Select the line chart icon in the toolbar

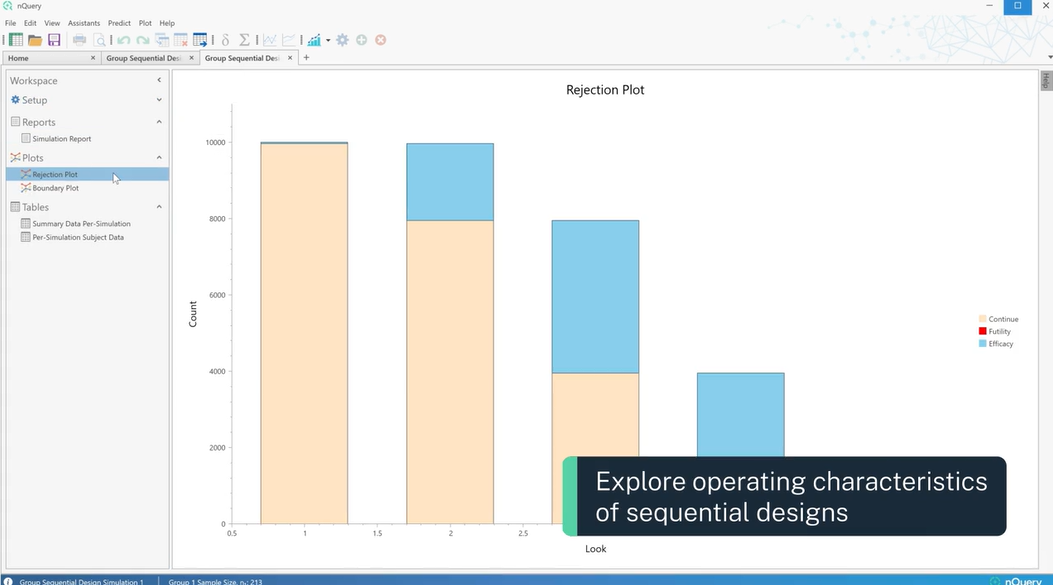coord(268,39)
